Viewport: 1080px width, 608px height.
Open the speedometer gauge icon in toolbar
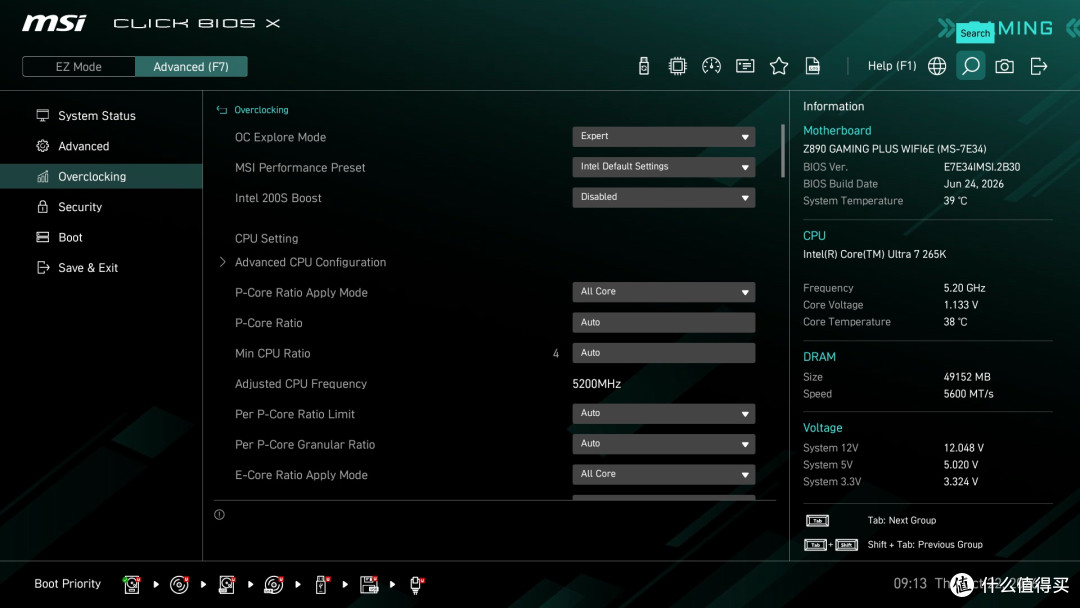(712, 66)
